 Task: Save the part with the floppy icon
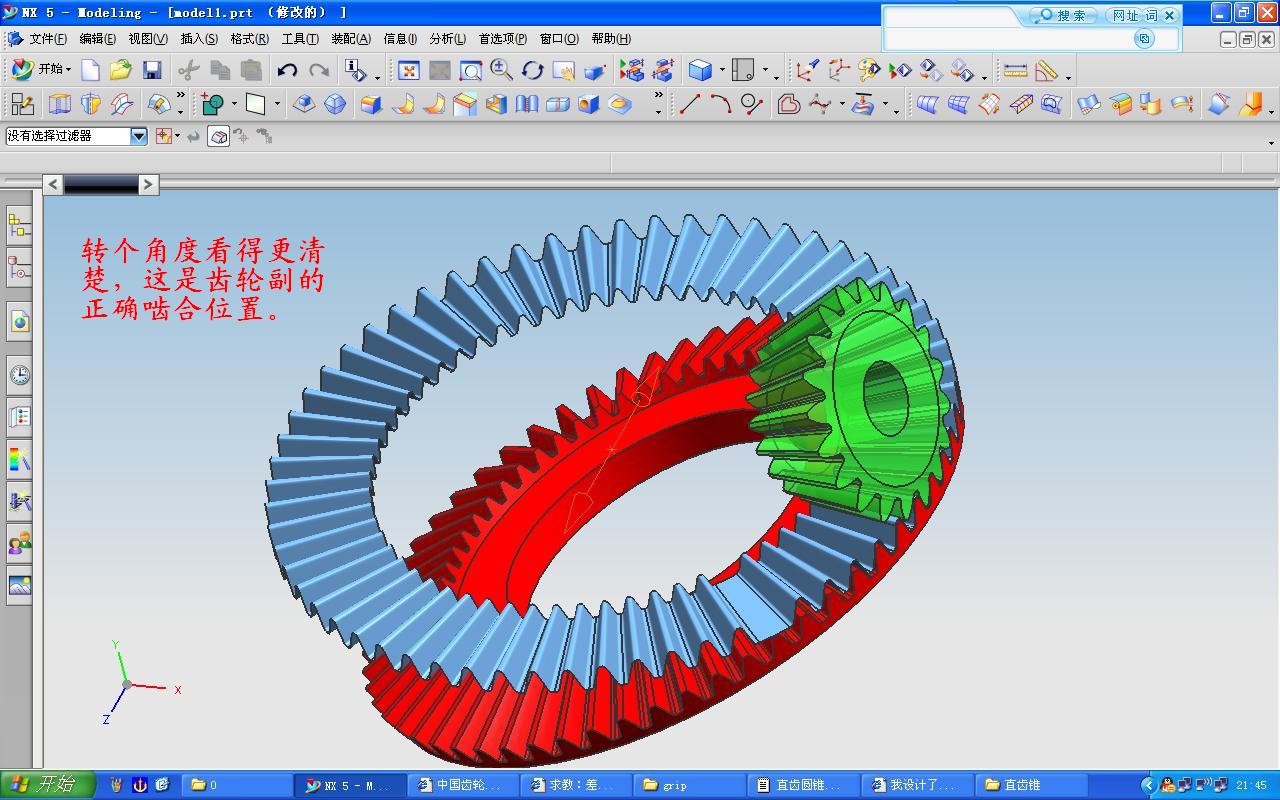(x=152, y=70)
